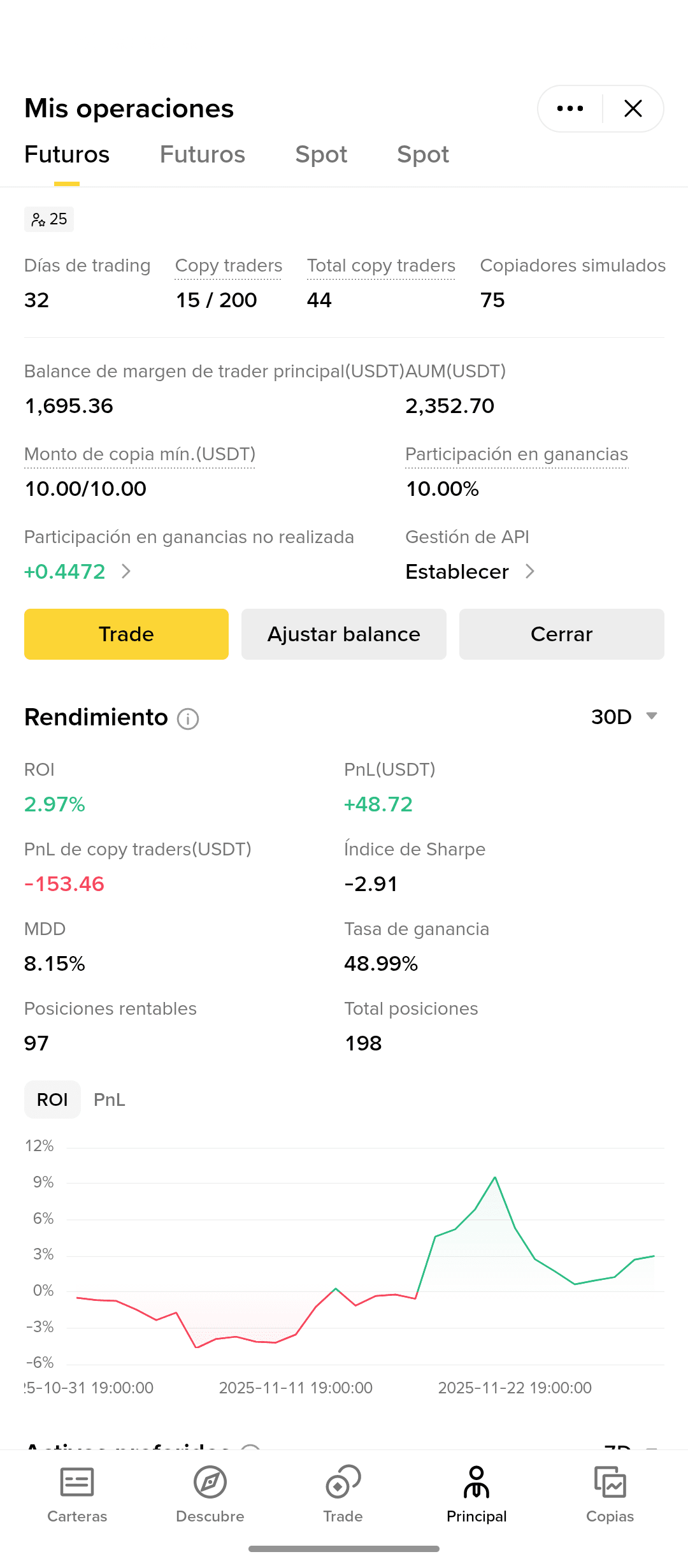Select the Principal person icon

[x=477, y=1482]
